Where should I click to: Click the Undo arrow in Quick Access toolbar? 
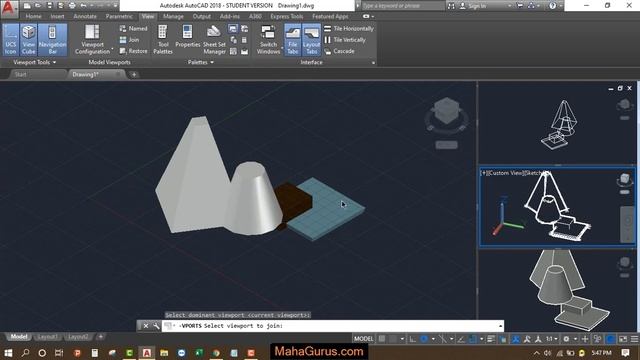(x=83, y=6)
